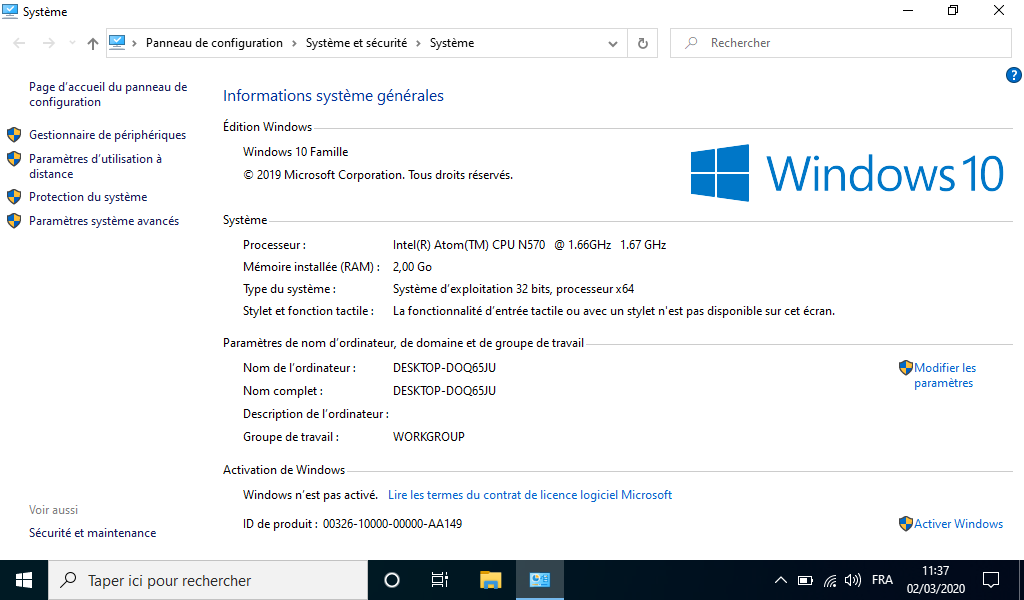1024x600 pixels.
Task: Click the Windows 10 Famille text
Action: 295,152
